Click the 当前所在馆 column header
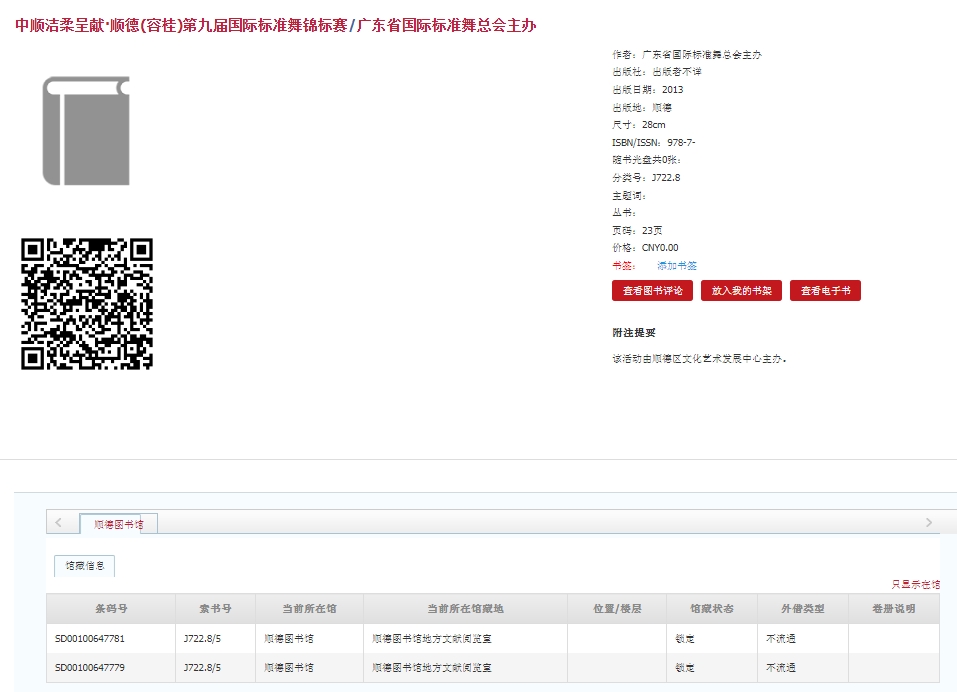 tap(309, 608)
